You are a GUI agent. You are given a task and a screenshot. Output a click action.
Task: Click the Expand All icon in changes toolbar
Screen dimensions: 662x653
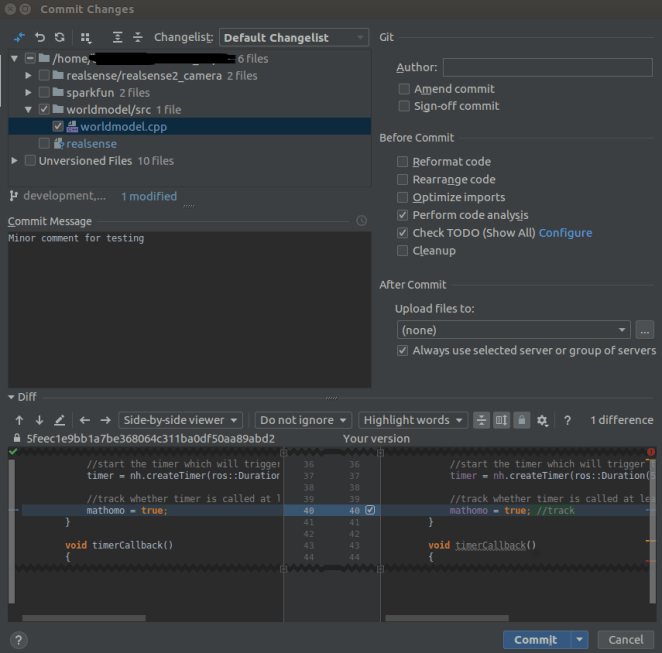pyautogui.click(x=117, y=38)
